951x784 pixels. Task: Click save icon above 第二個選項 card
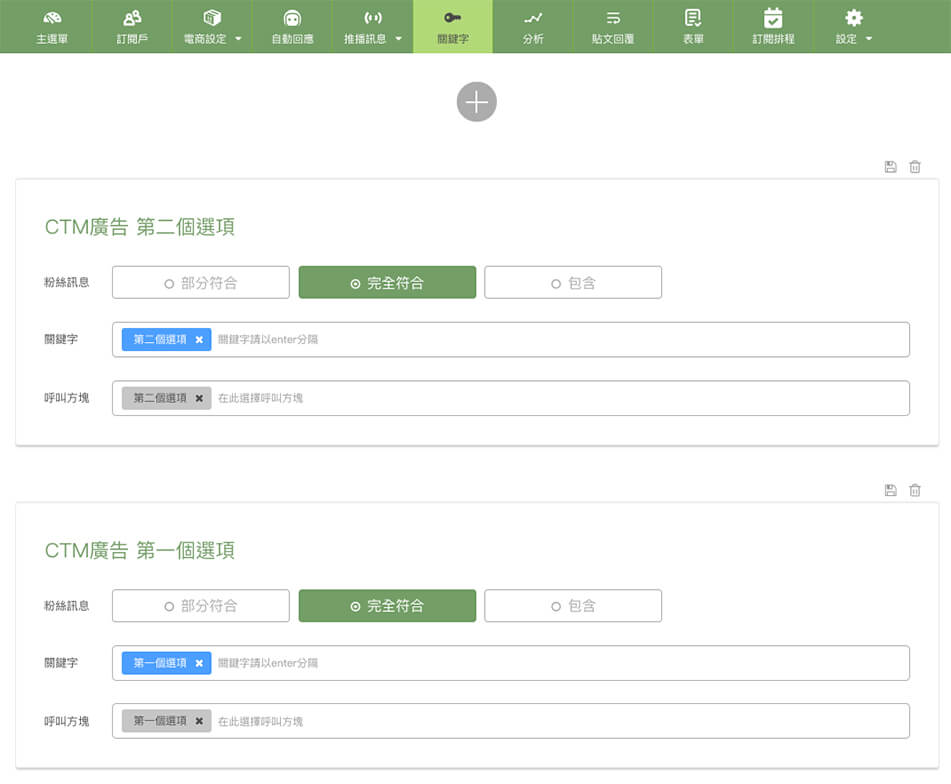[890, 167]
